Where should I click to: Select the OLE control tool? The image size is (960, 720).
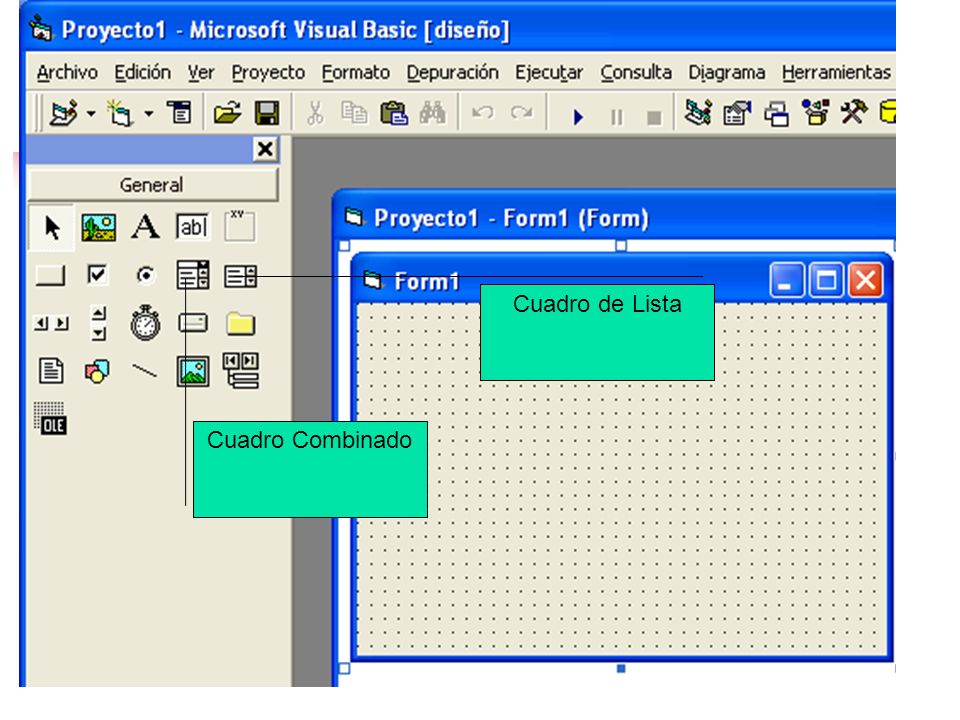pos(50,419)
